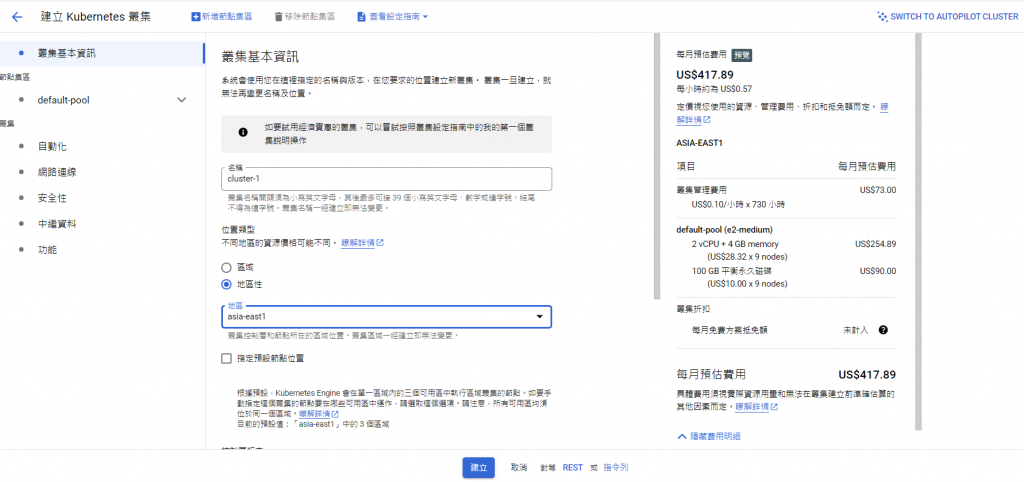The image size is (1024, 482).
Task: Click the US$254.89 vCPU cost value
Action: pos(875,244)
